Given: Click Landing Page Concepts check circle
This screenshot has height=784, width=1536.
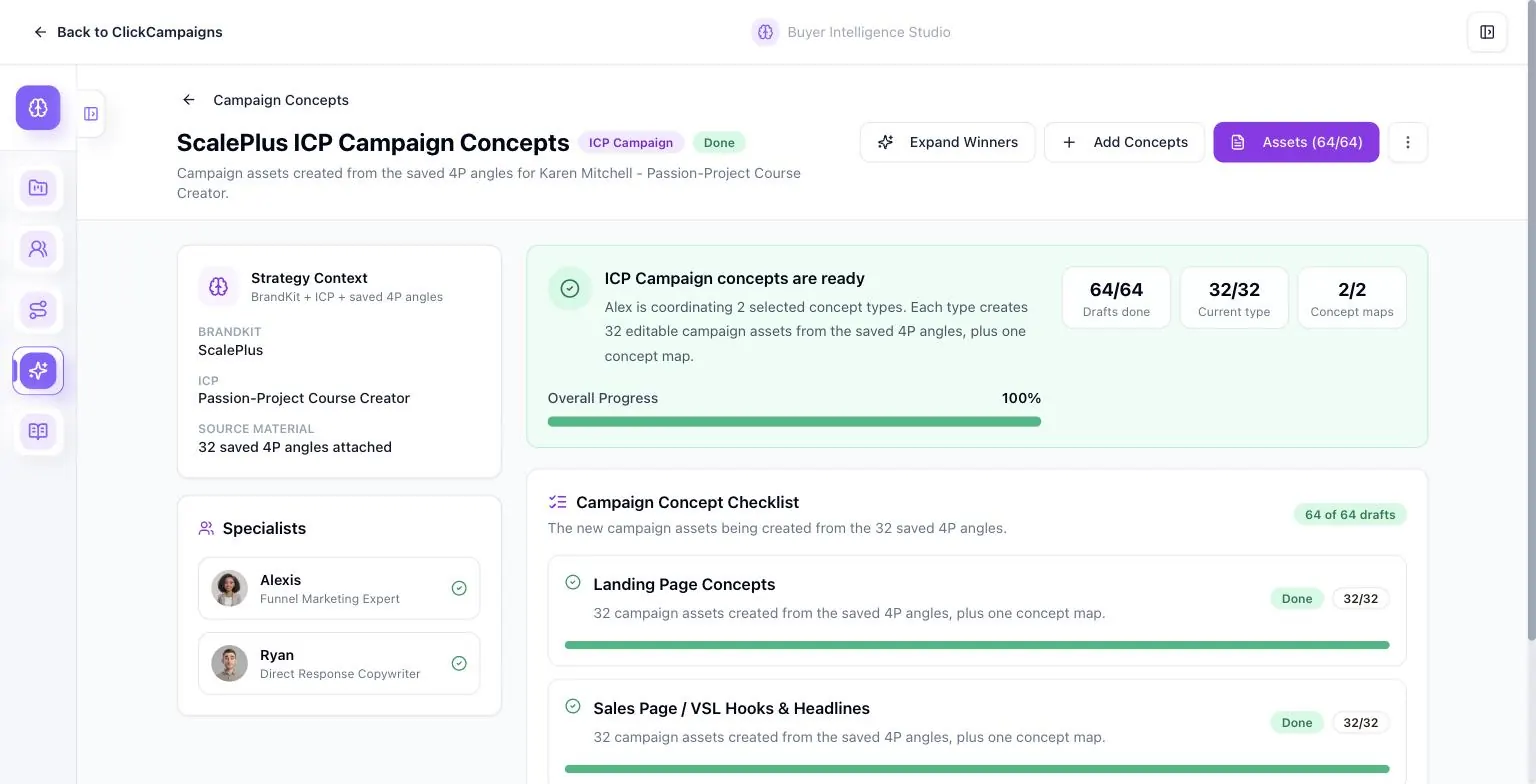Looking at the screenshot, I should [573, 582].
